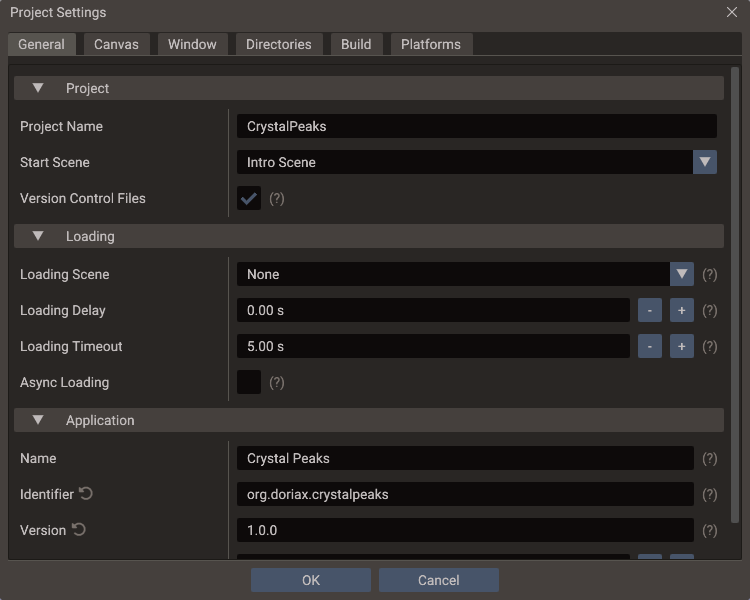Show help for Version field

pyautogui.click(x=709, y=531)
